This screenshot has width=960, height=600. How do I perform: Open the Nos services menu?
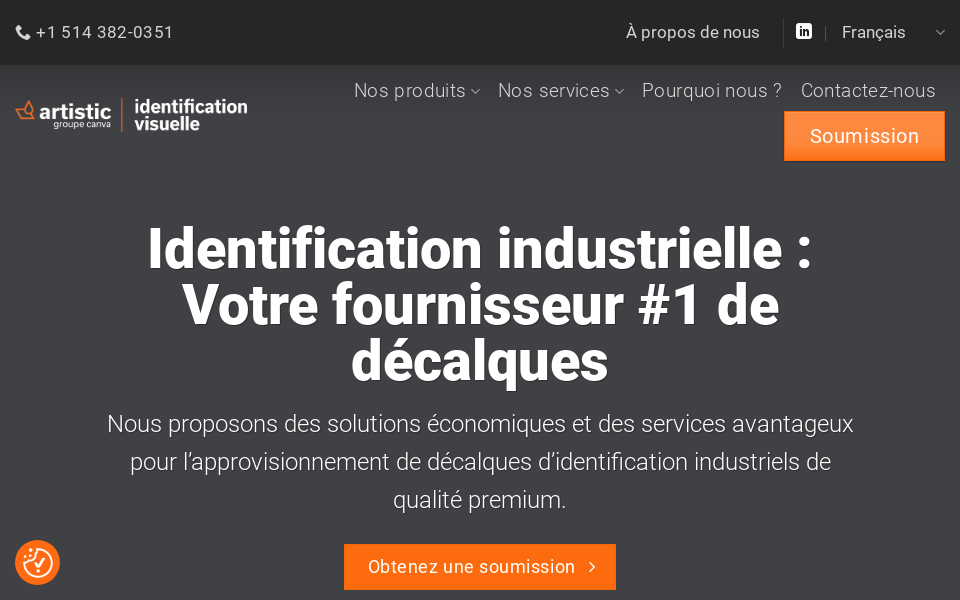pos(554,91)
